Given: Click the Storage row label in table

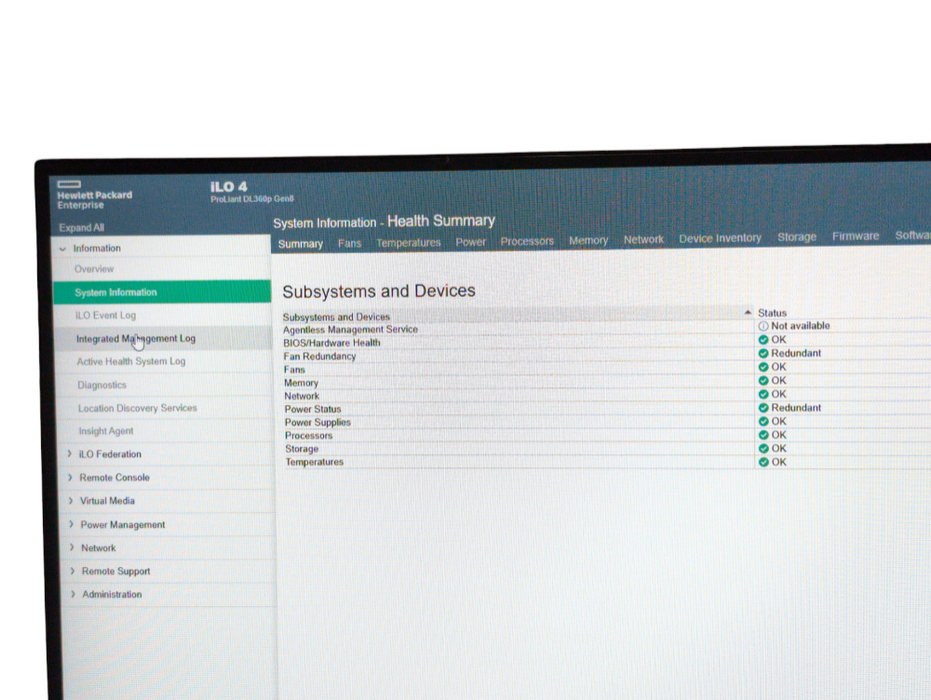Looking at the screenshot, I should [x=302, y=449].
